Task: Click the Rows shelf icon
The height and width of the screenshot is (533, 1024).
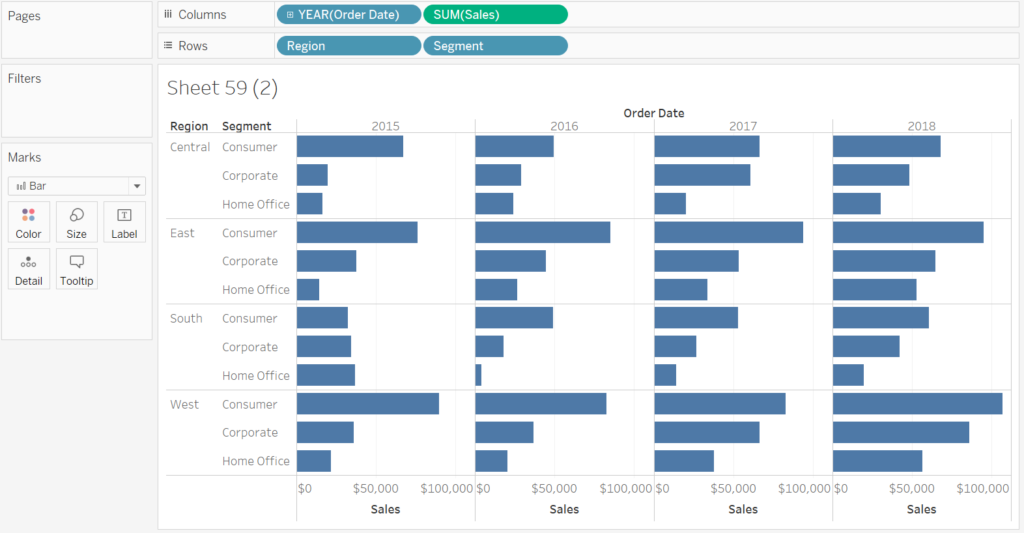Action: click(168, 46)
